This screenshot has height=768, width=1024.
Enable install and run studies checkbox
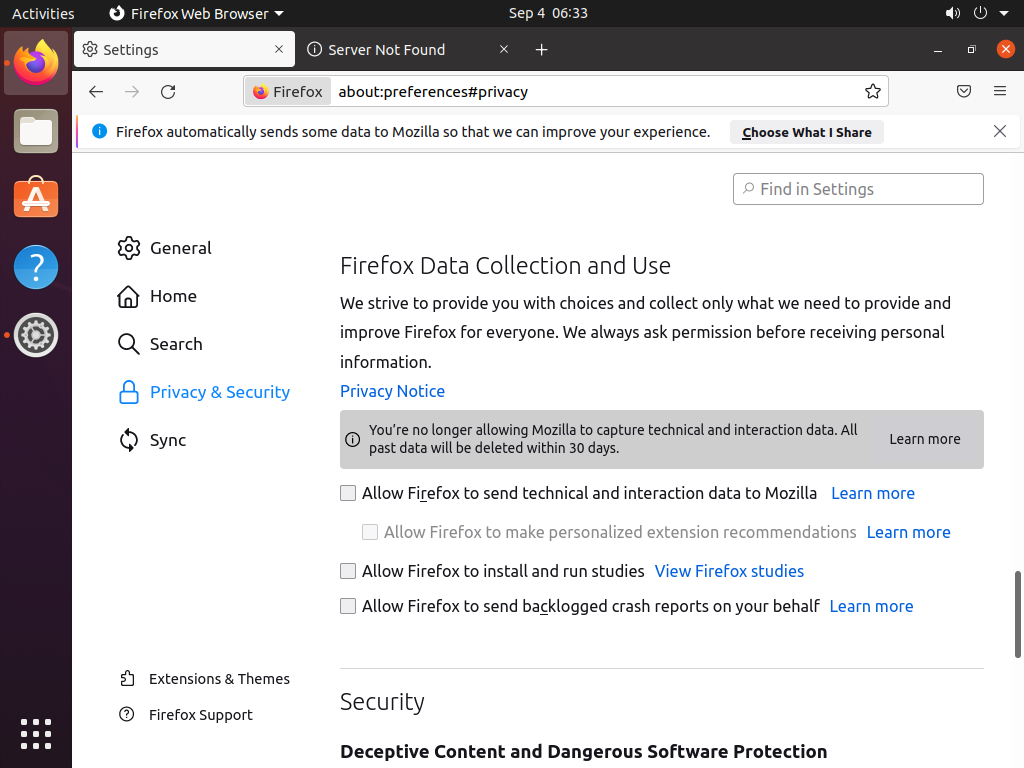click(x=348, y=571)
